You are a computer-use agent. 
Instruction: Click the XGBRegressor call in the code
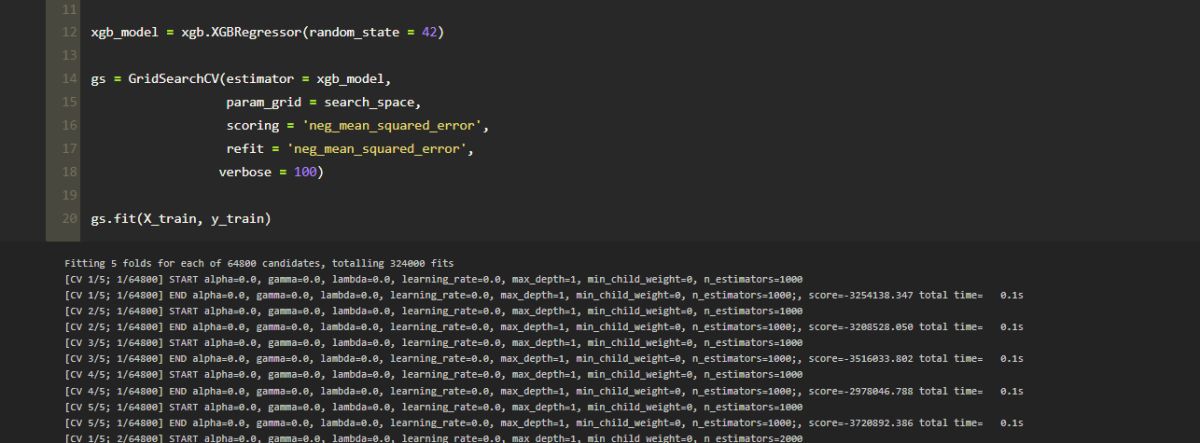pos(254,32)
